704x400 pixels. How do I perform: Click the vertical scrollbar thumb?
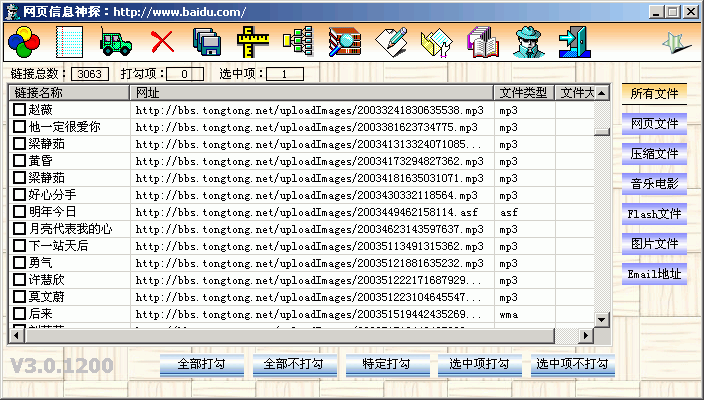pos(602,132)
